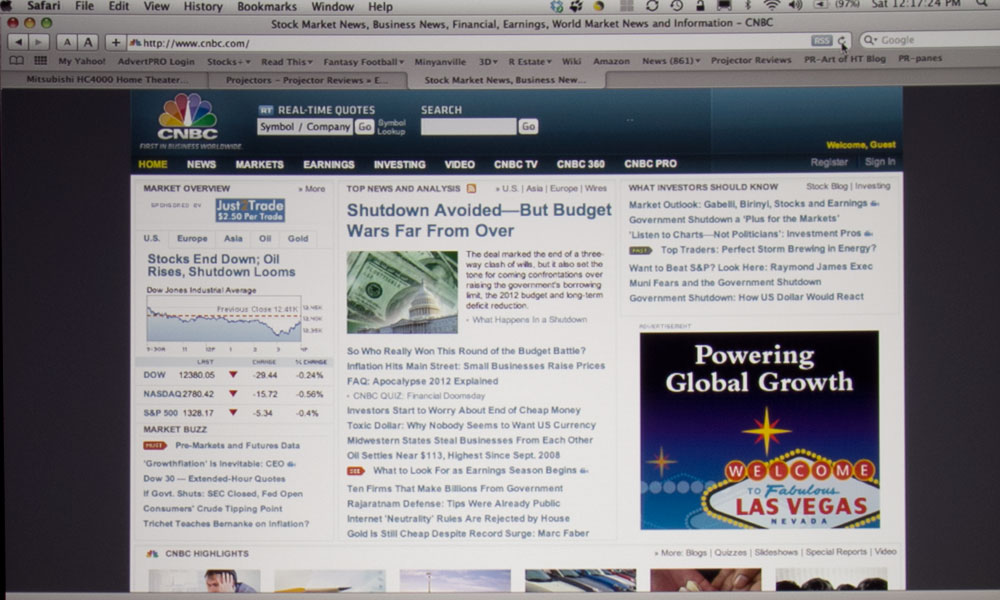Select the MARKETS navigation item
The image size is (1000, 600).
pos(260,165)
